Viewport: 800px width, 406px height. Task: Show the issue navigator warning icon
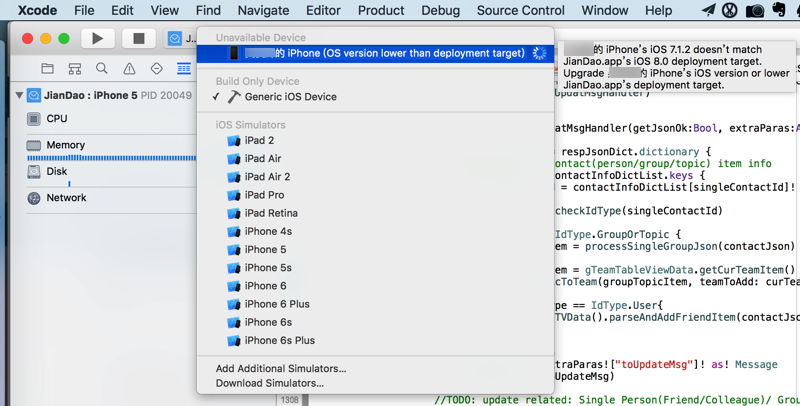pyautogui.click(x=129, y=69)
